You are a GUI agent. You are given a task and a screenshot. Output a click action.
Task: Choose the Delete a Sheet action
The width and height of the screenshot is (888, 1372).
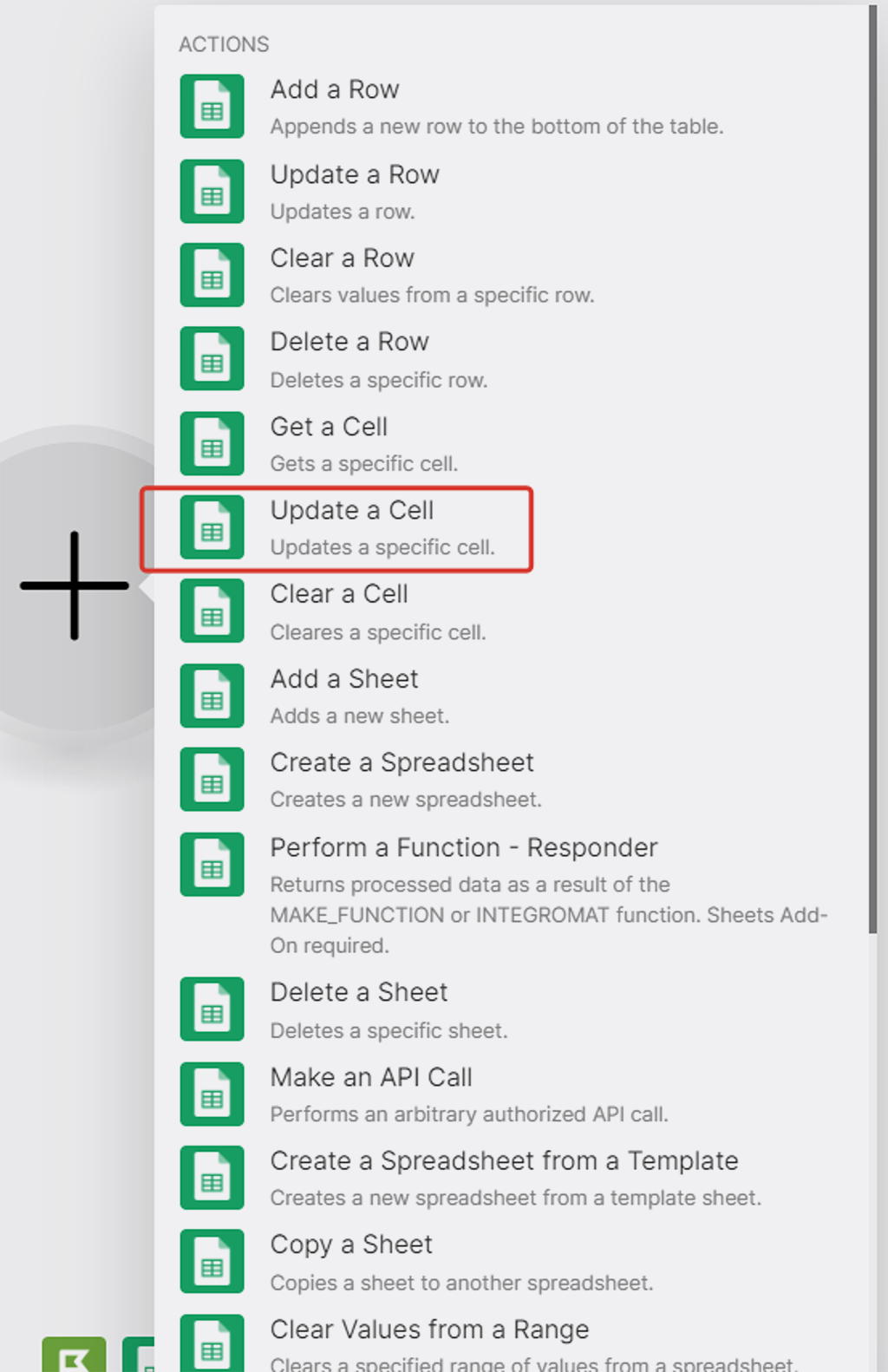(x=512, y=1009)
